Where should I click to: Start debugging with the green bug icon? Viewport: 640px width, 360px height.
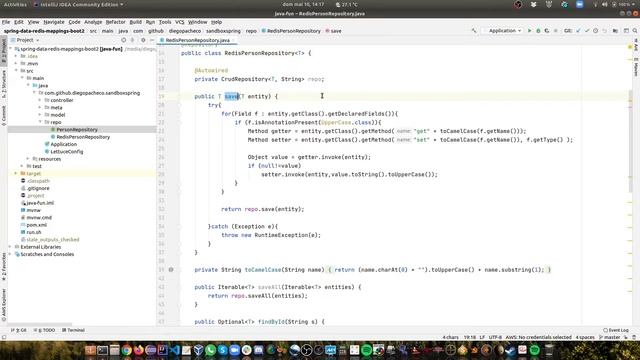(x=538, y=31)
